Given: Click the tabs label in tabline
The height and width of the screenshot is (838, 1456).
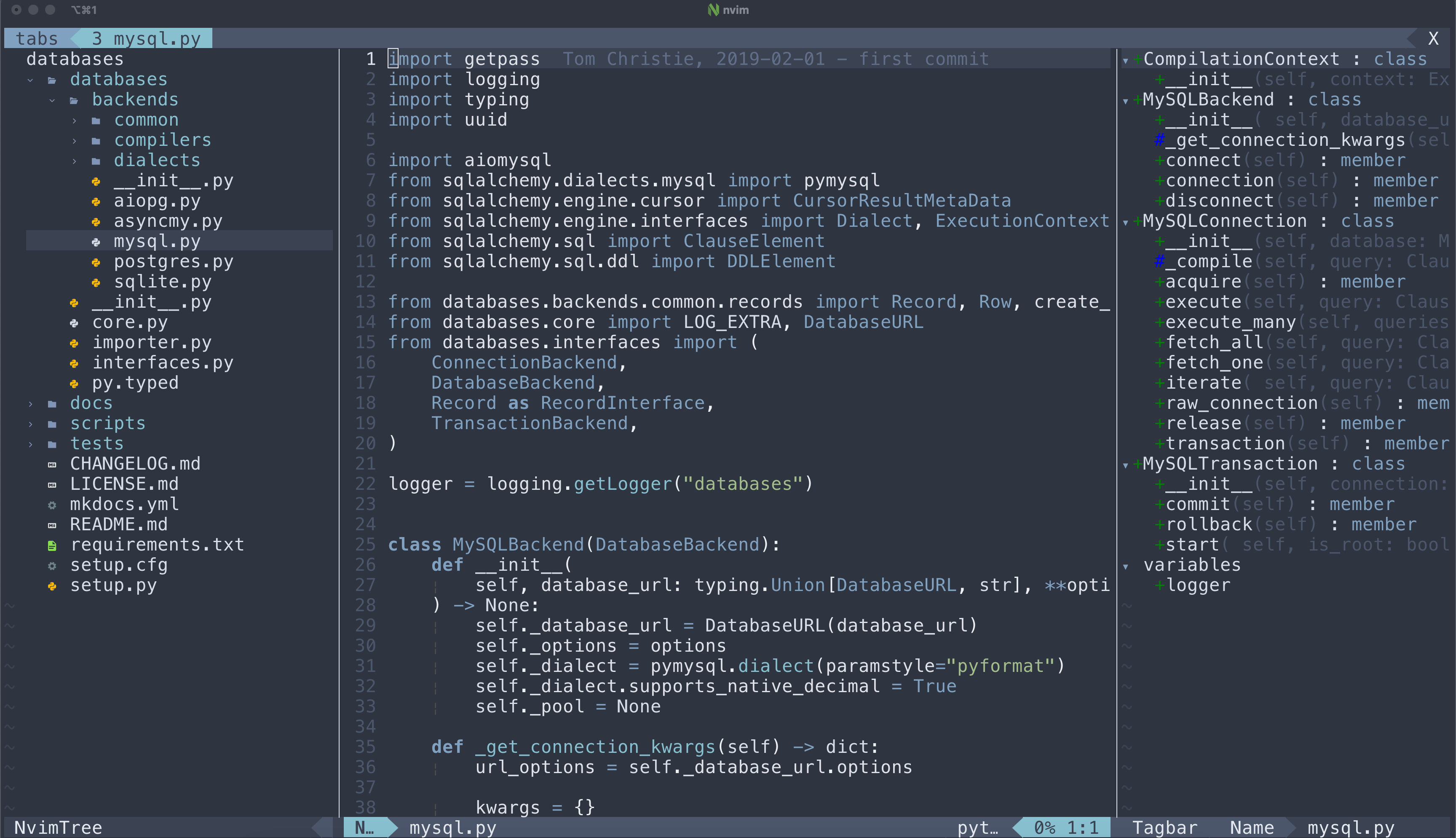Looking at the screenshot, I should 37,38.
